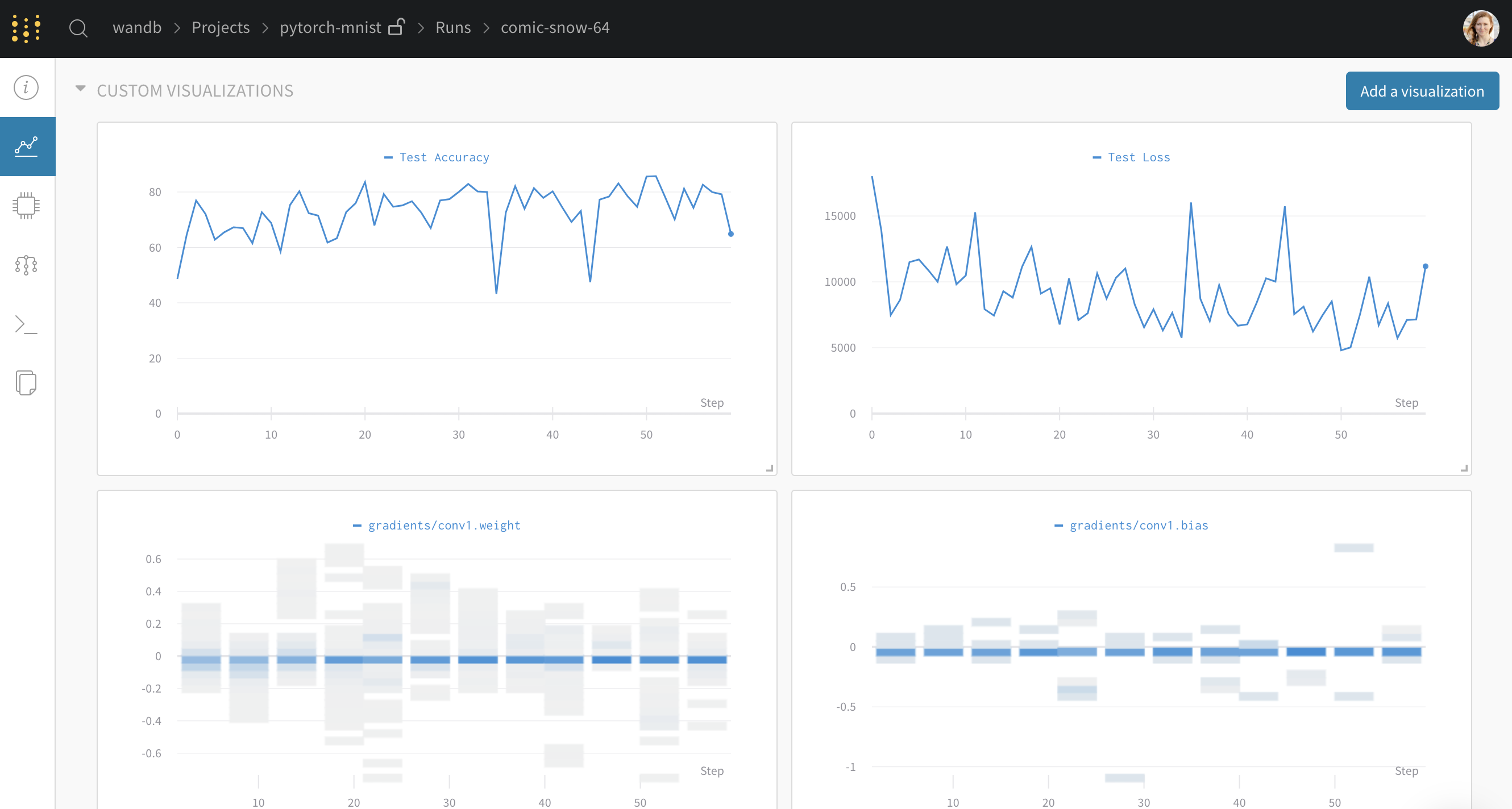The height and width of the screenshot is (809, 1512).
Task: Select comic-snow-64 run breadcrumb
Action: pos(555,28)
